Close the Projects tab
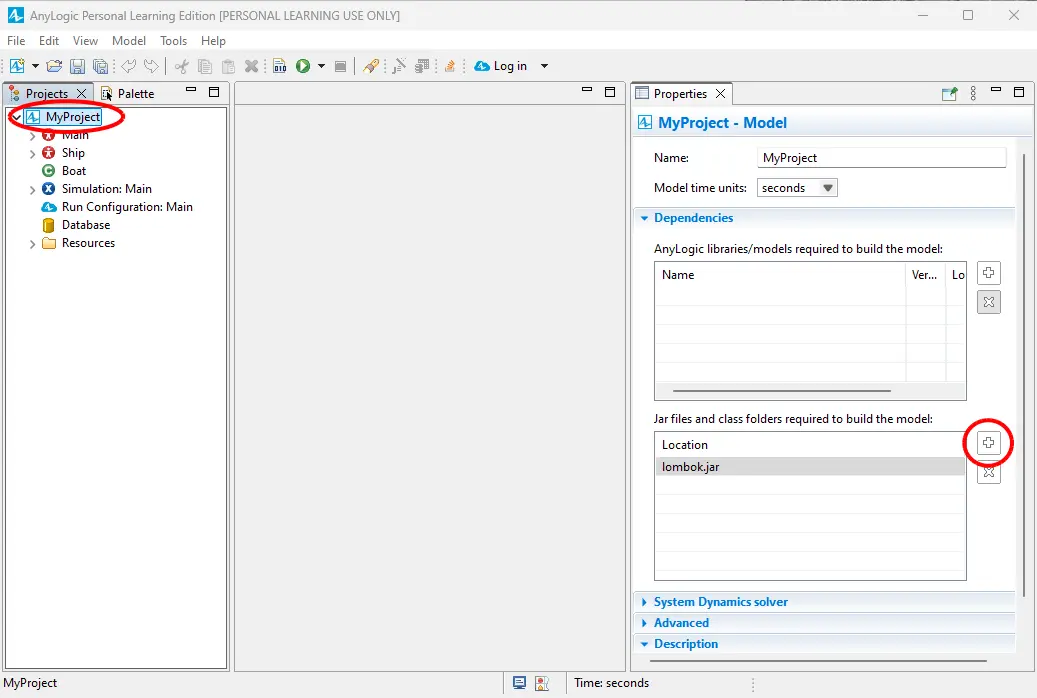Viewport: 1037px width, 698px height. tap(81, 93)
